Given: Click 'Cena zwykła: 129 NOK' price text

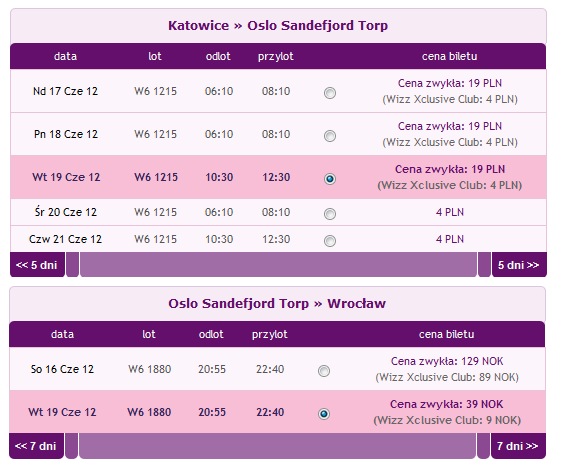Looking at the screenshot, I should coord(447,361).
